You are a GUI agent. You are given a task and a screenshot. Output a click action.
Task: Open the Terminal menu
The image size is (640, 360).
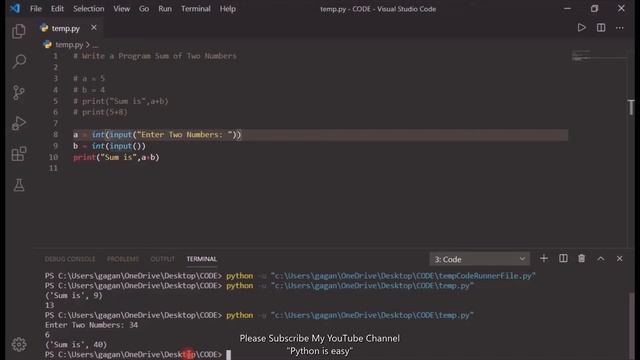196,9
